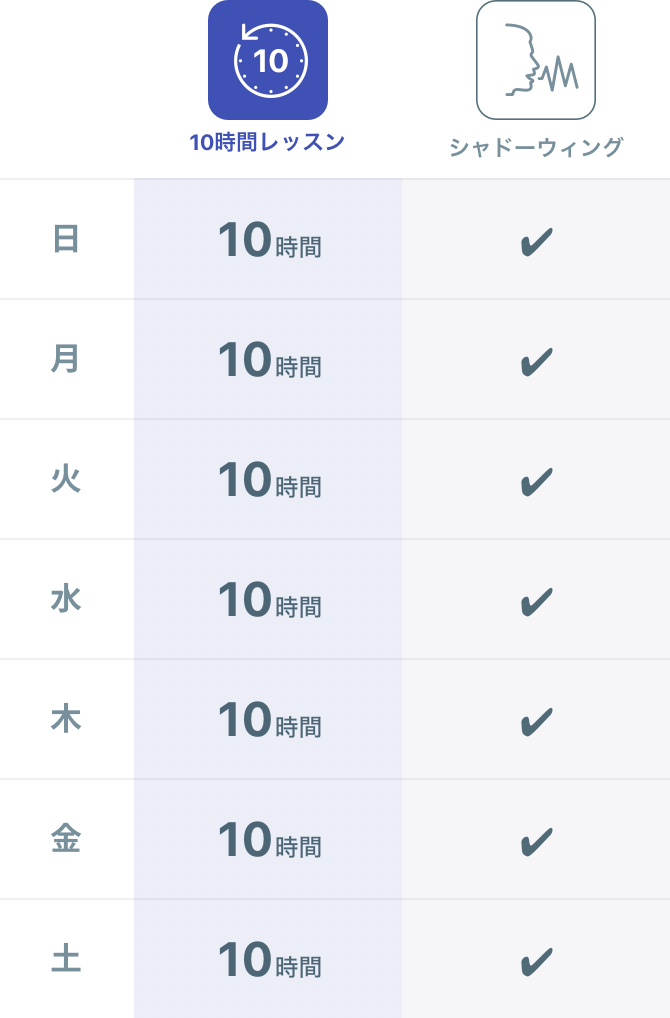Click the 10時間 value for 水 row

point(270,601)
